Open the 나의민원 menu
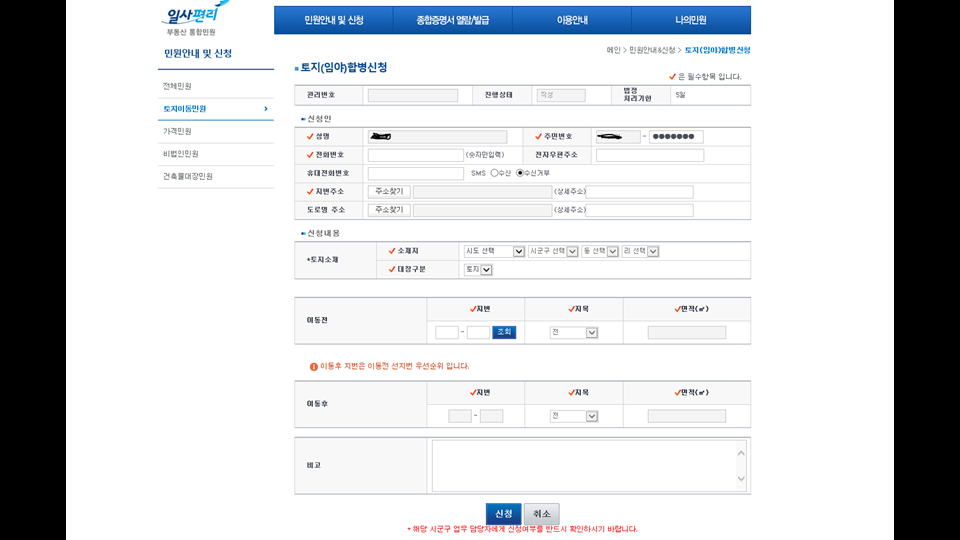This screenshot has width=960, height=540. tap(691, 20)
